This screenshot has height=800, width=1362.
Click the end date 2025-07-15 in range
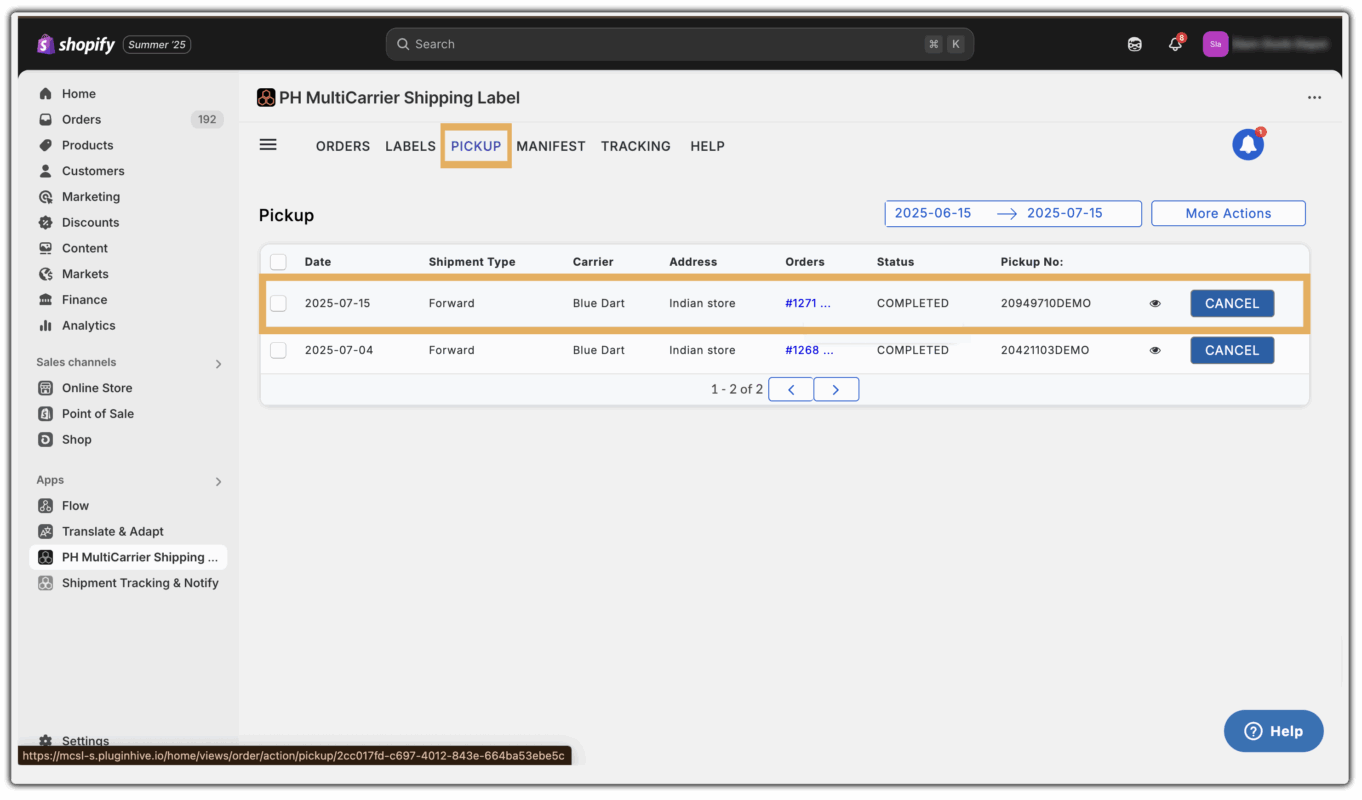[x=1065, y=213]
